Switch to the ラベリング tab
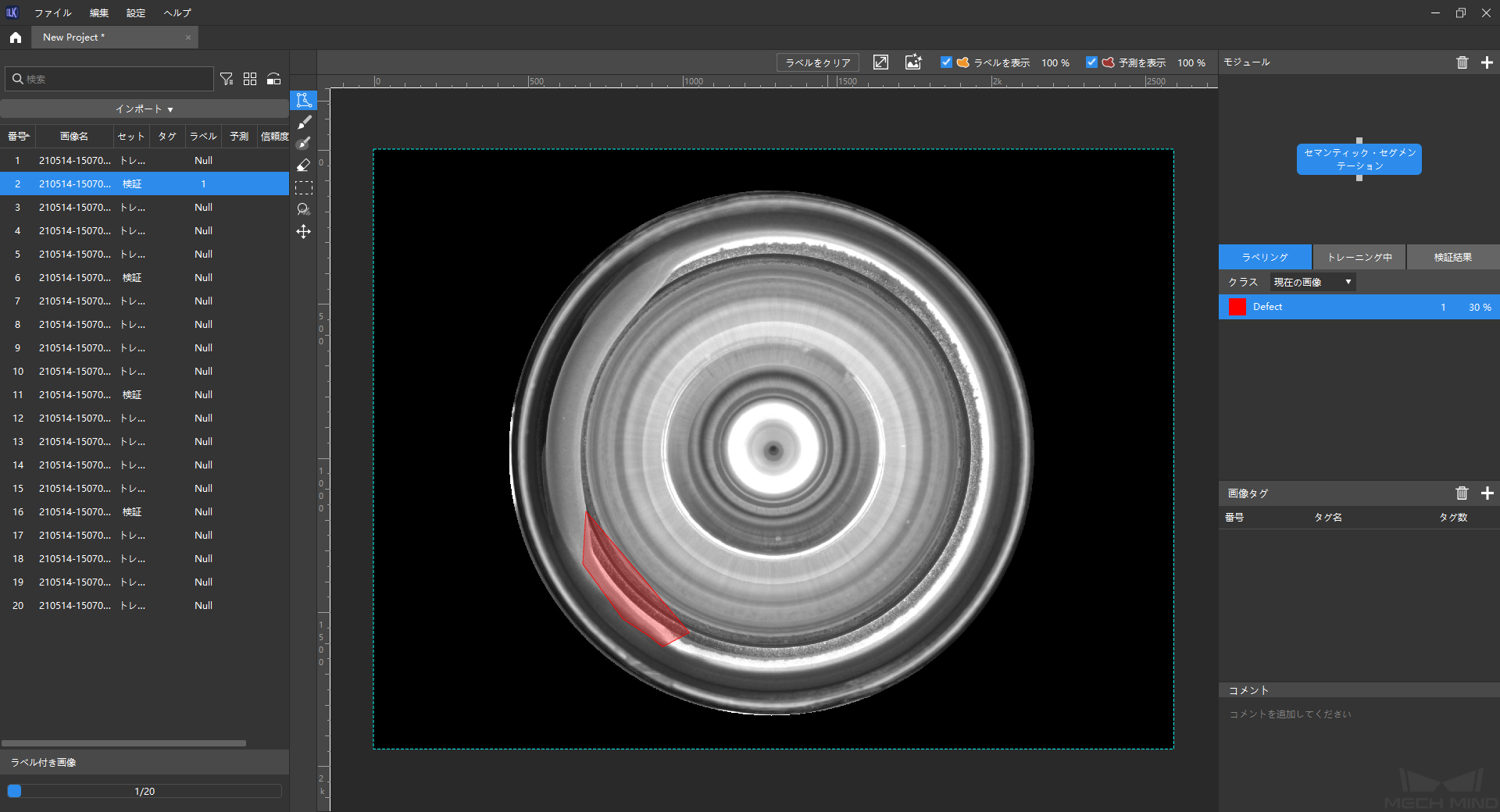 pyautogui.click(x=1265, y=257)
